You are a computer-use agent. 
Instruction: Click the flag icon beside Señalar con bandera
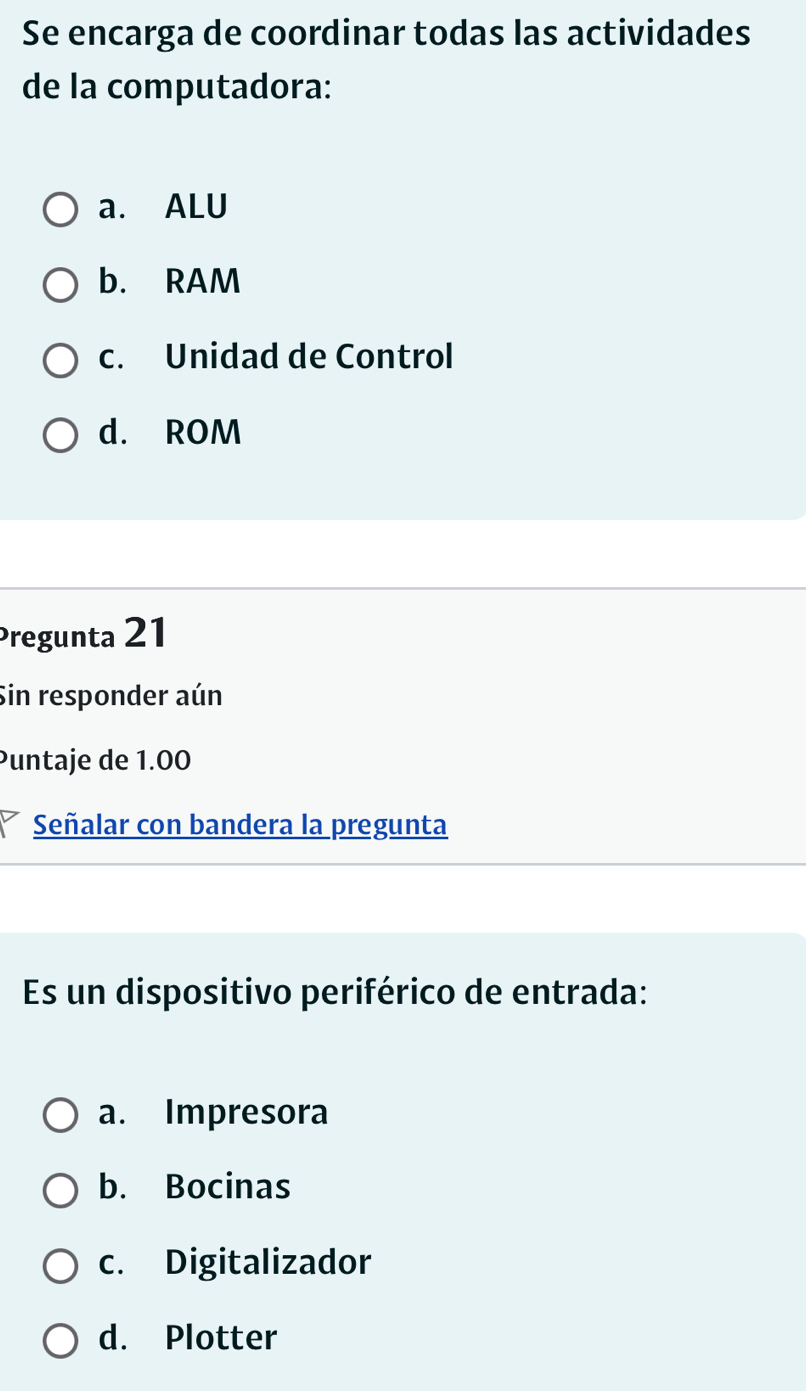[10, 824]
